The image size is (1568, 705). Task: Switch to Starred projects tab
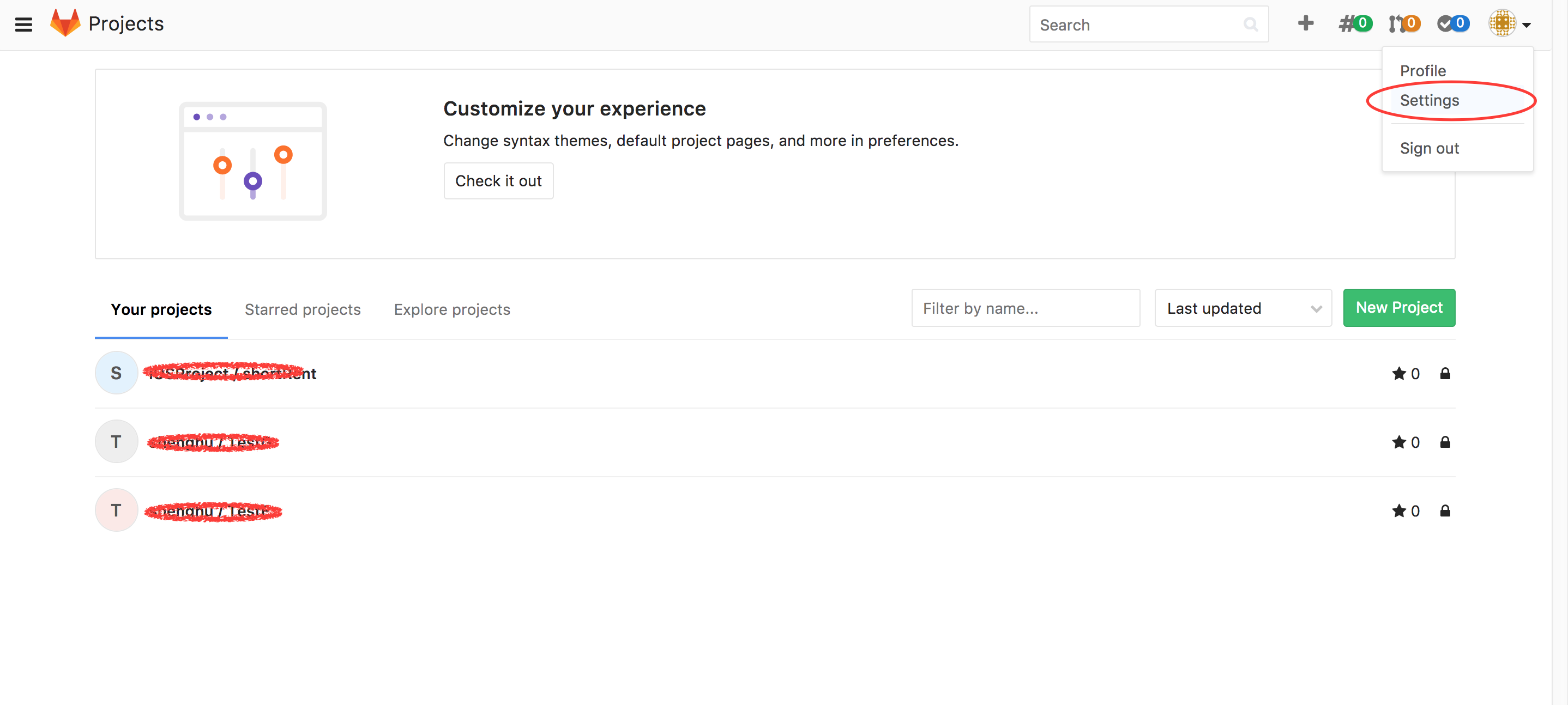(x=303, y=309)
